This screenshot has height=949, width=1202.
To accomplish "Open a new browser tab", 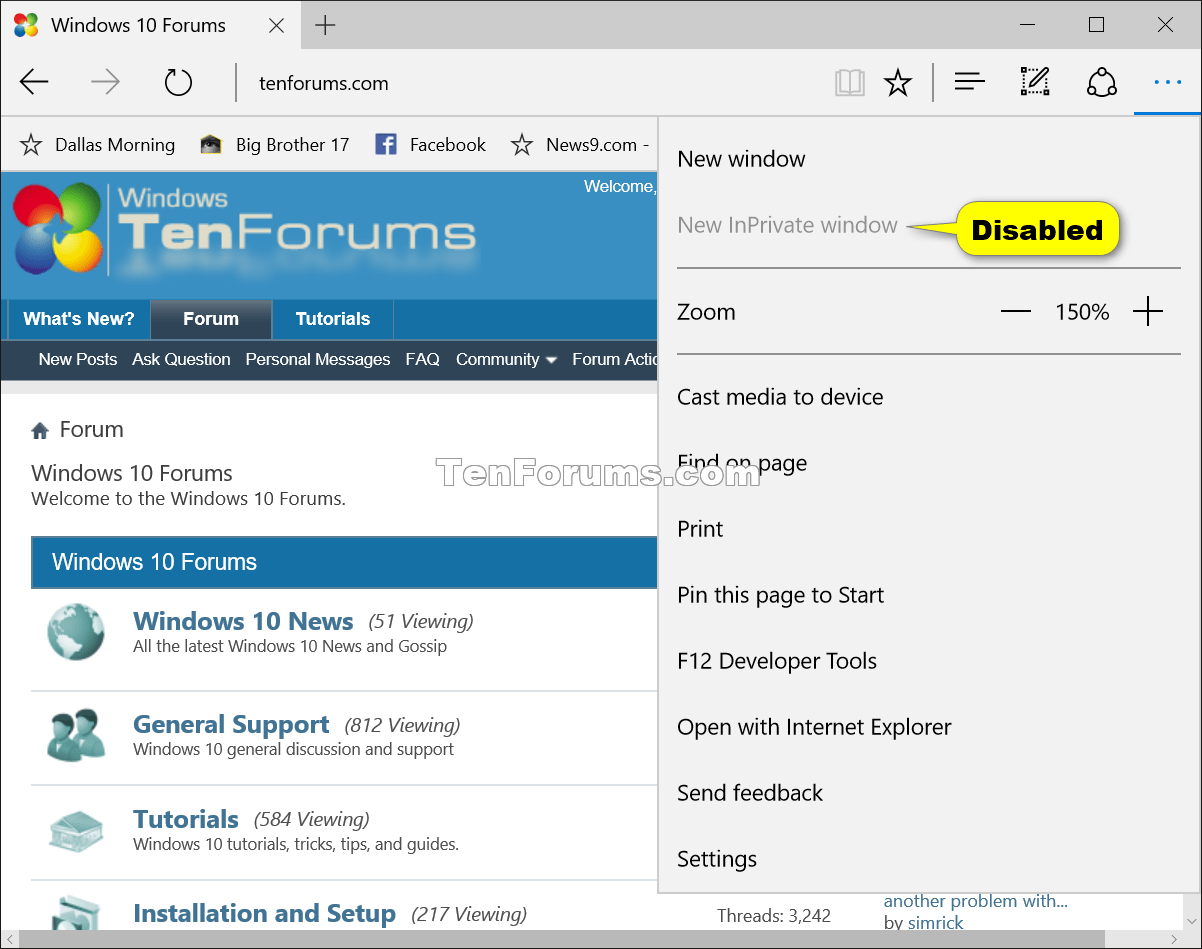I will pyautogui.click(x=325, y=25).
